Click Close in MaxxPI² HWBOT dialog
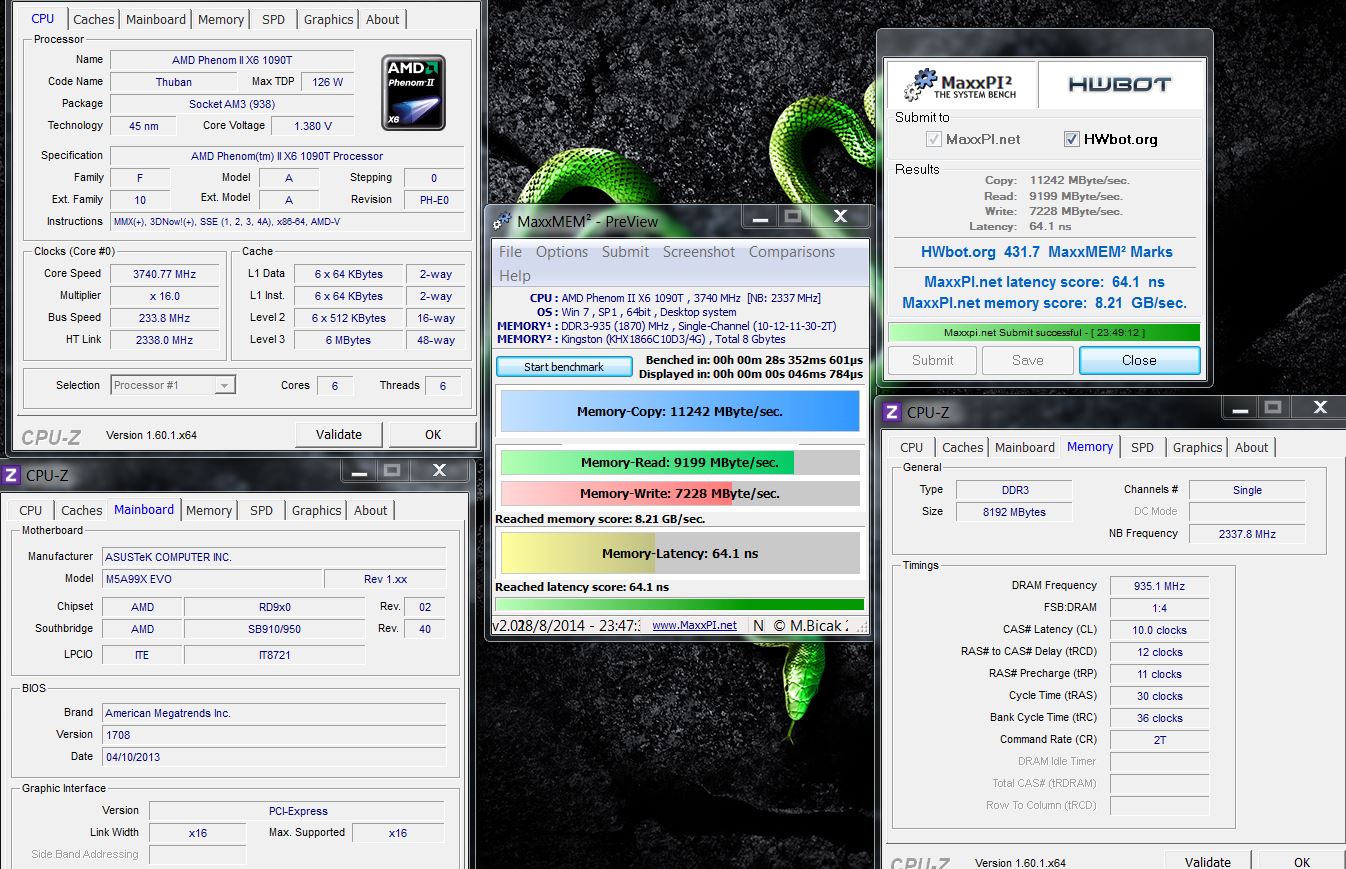 (x=1139, y=360)
